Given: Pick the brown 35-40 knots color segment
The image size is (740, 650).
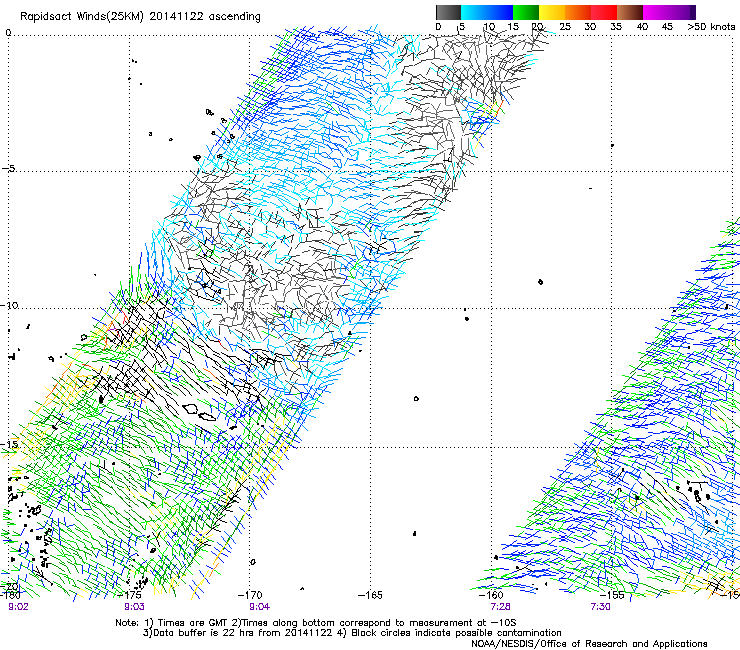Looking at the screenshot, I should (630, 12).
